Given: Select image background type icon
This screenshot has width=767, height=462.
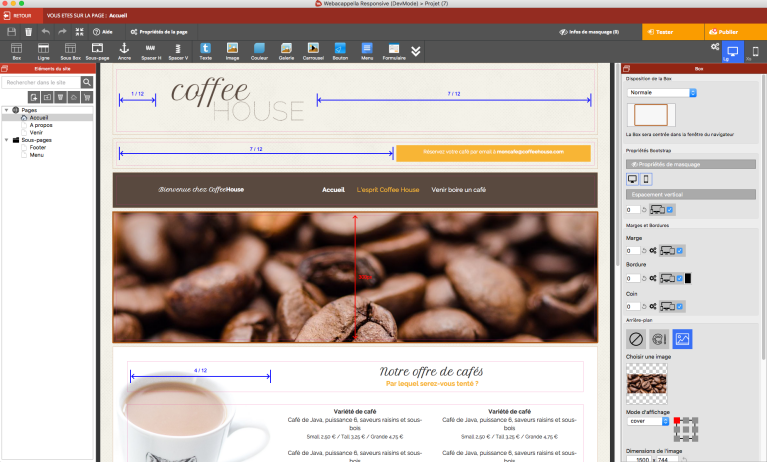Looking at the screenshot, I should click(683, 340).
